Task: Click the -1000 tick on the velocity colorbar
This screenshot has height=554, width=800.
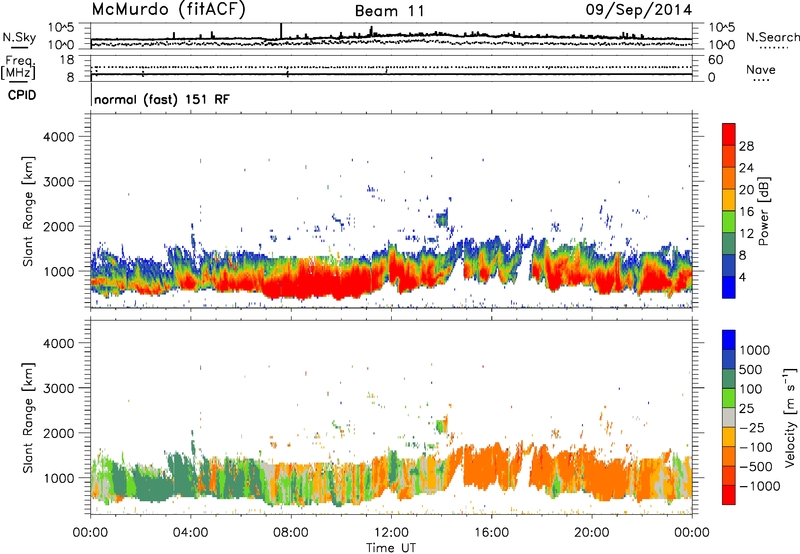Action: click(759, 486)
